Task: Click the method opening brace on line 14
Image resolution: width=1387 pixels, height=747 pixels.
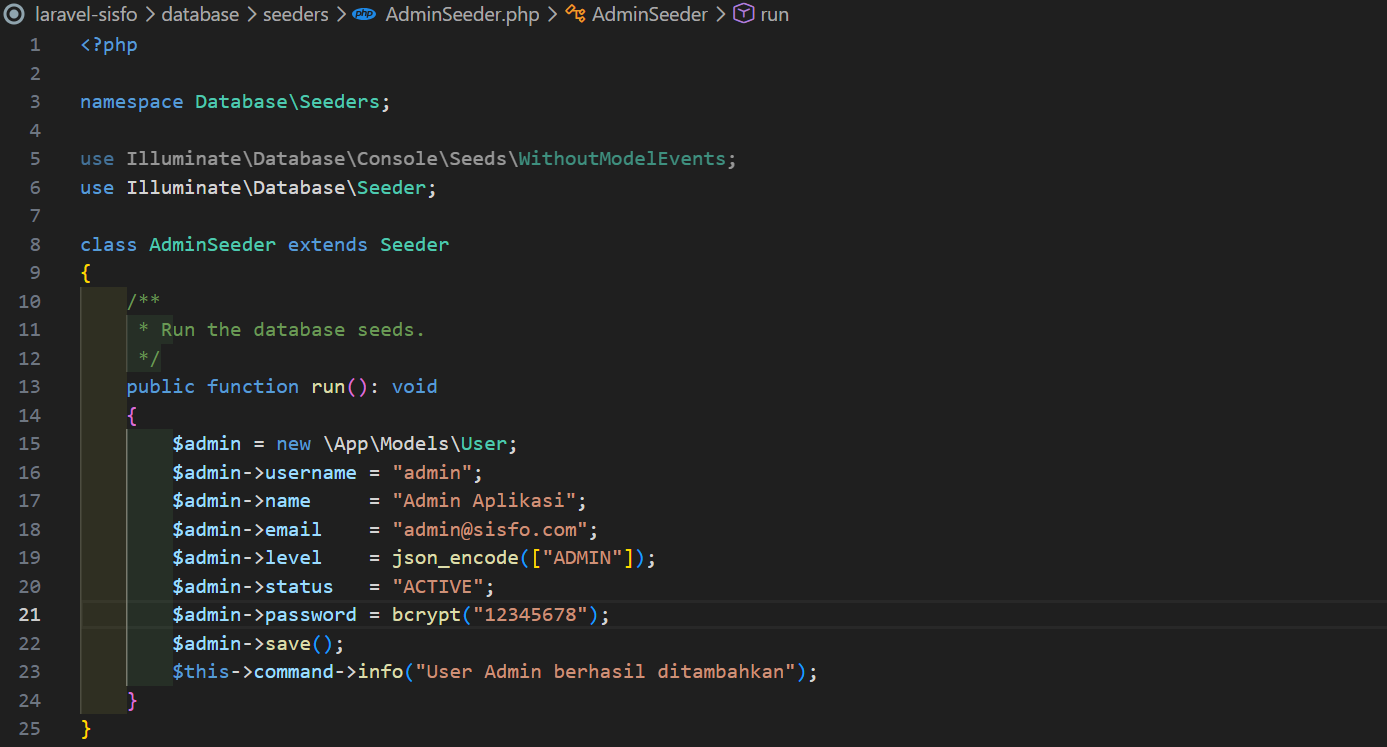Action: [132, 415]
